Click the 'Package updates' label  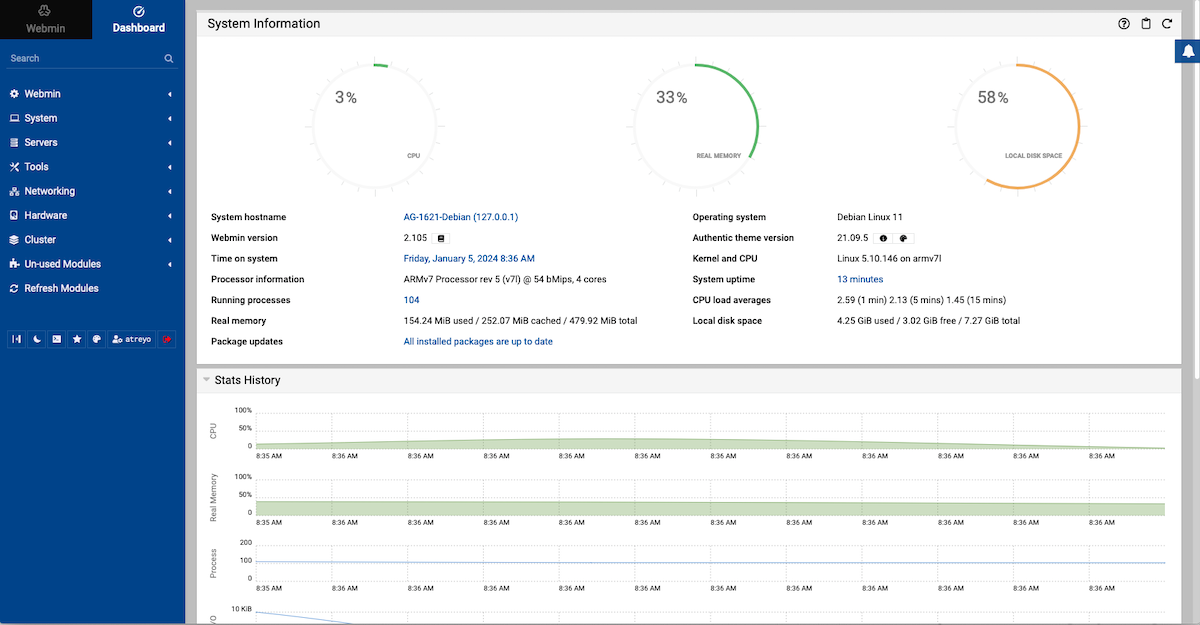pos(247,342)
